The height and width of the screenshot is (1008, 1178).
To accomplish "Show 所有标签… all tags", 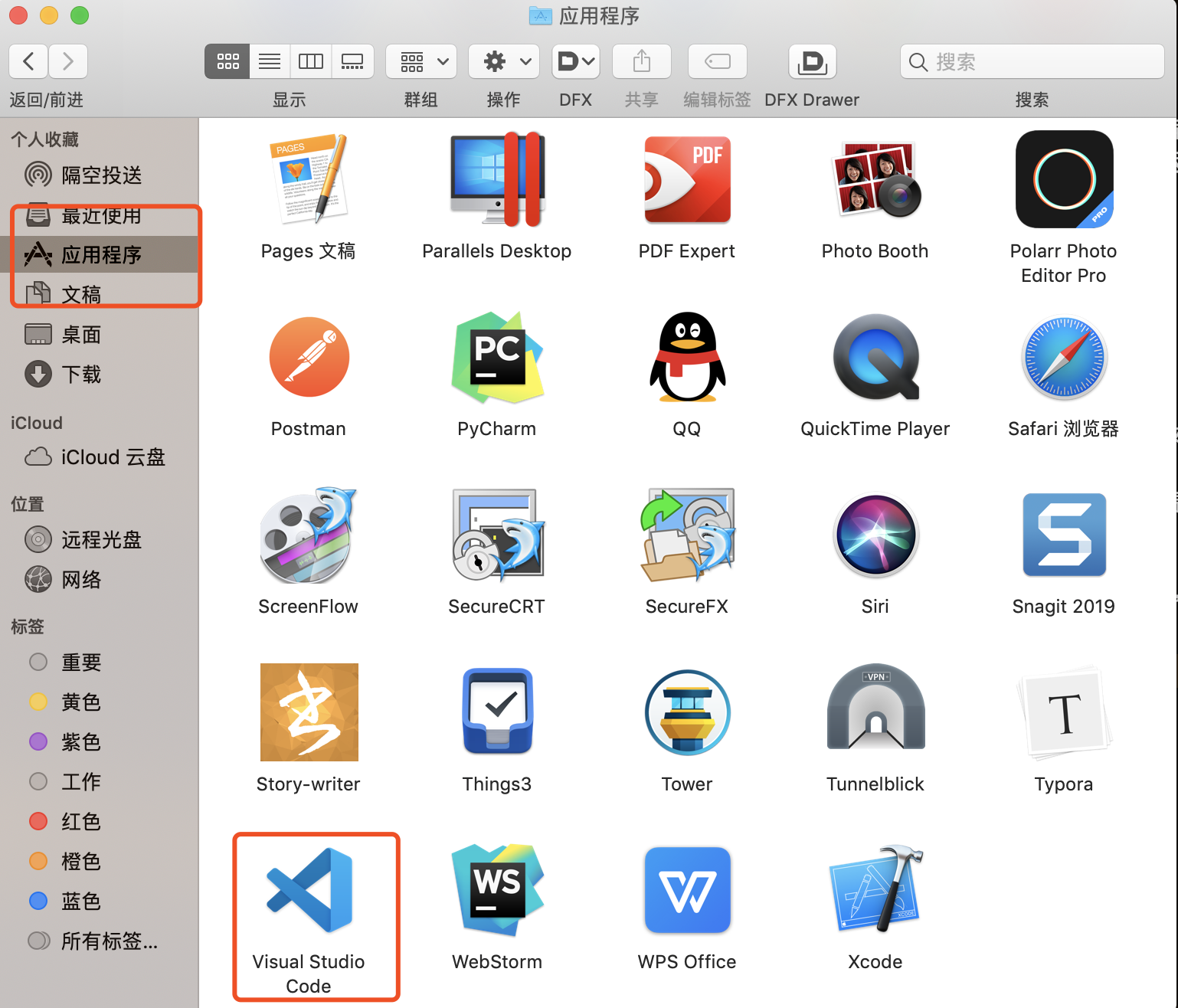I will click(100, 941).
